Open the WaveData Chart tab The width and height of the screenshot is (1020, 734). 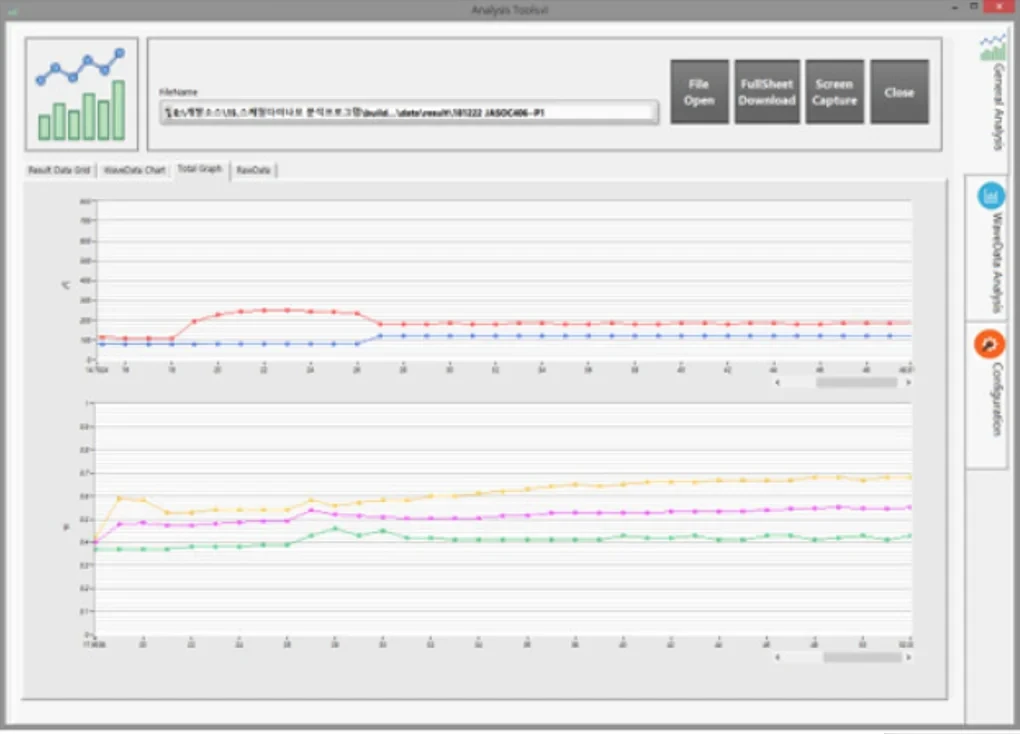pos(134,170)
